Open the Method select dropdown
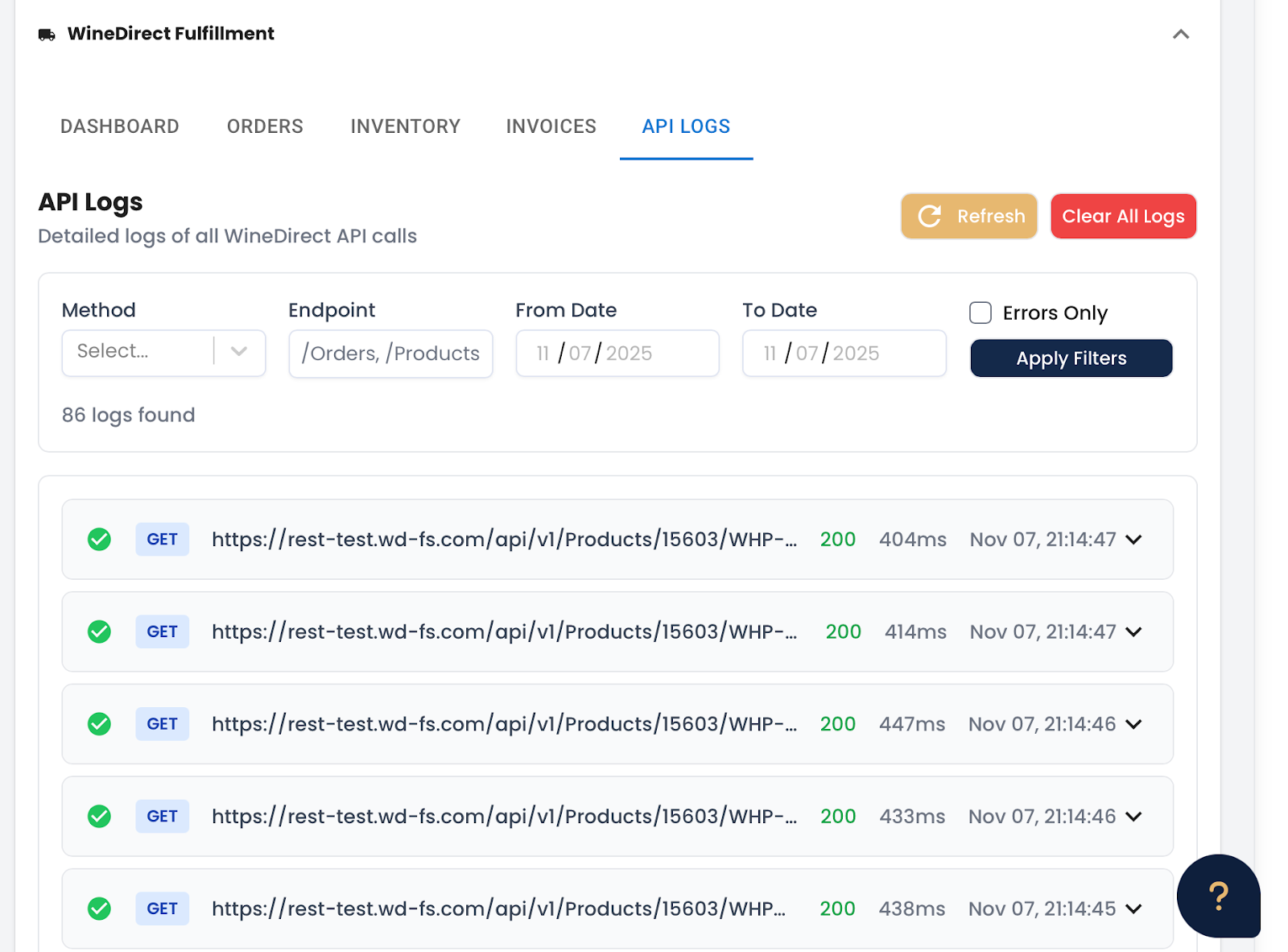1288x952 pixels. [163, 352]
